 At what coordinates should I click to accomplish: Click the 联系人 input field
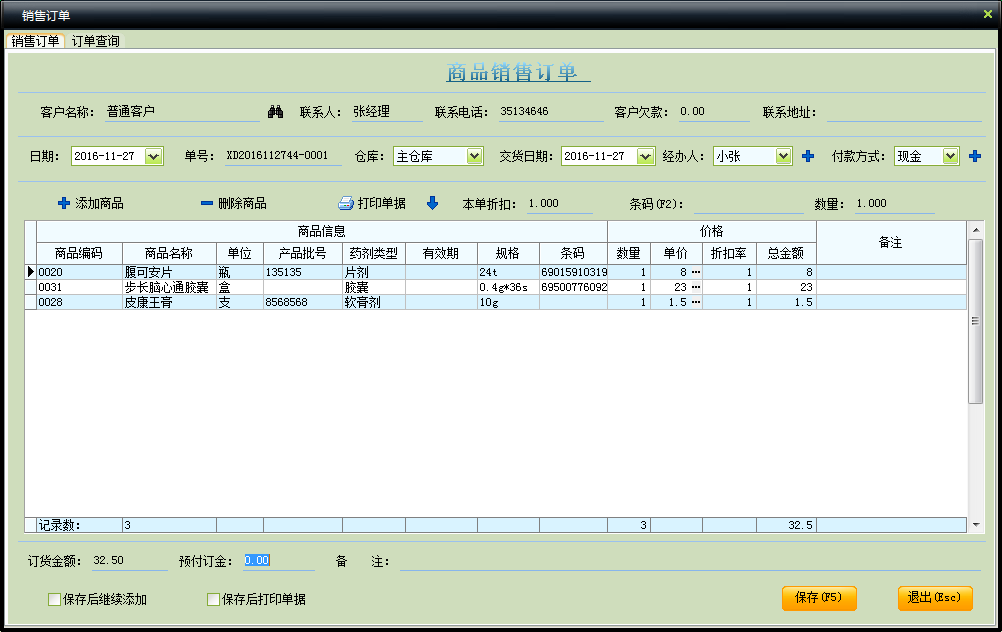coord(387,112)
